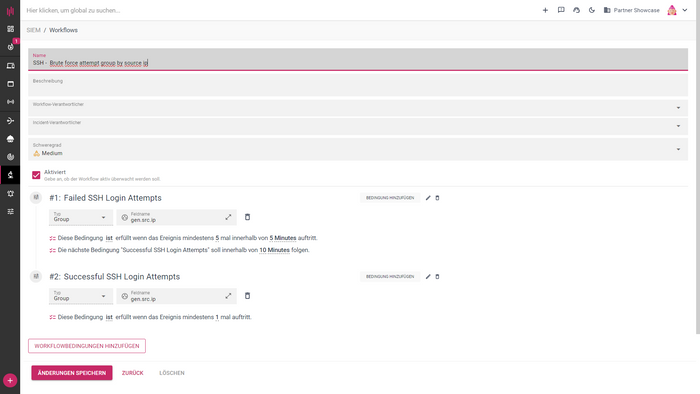Open the merge arrow icon in the sidebar
The image size is (700, 394).
pos(10,120)
